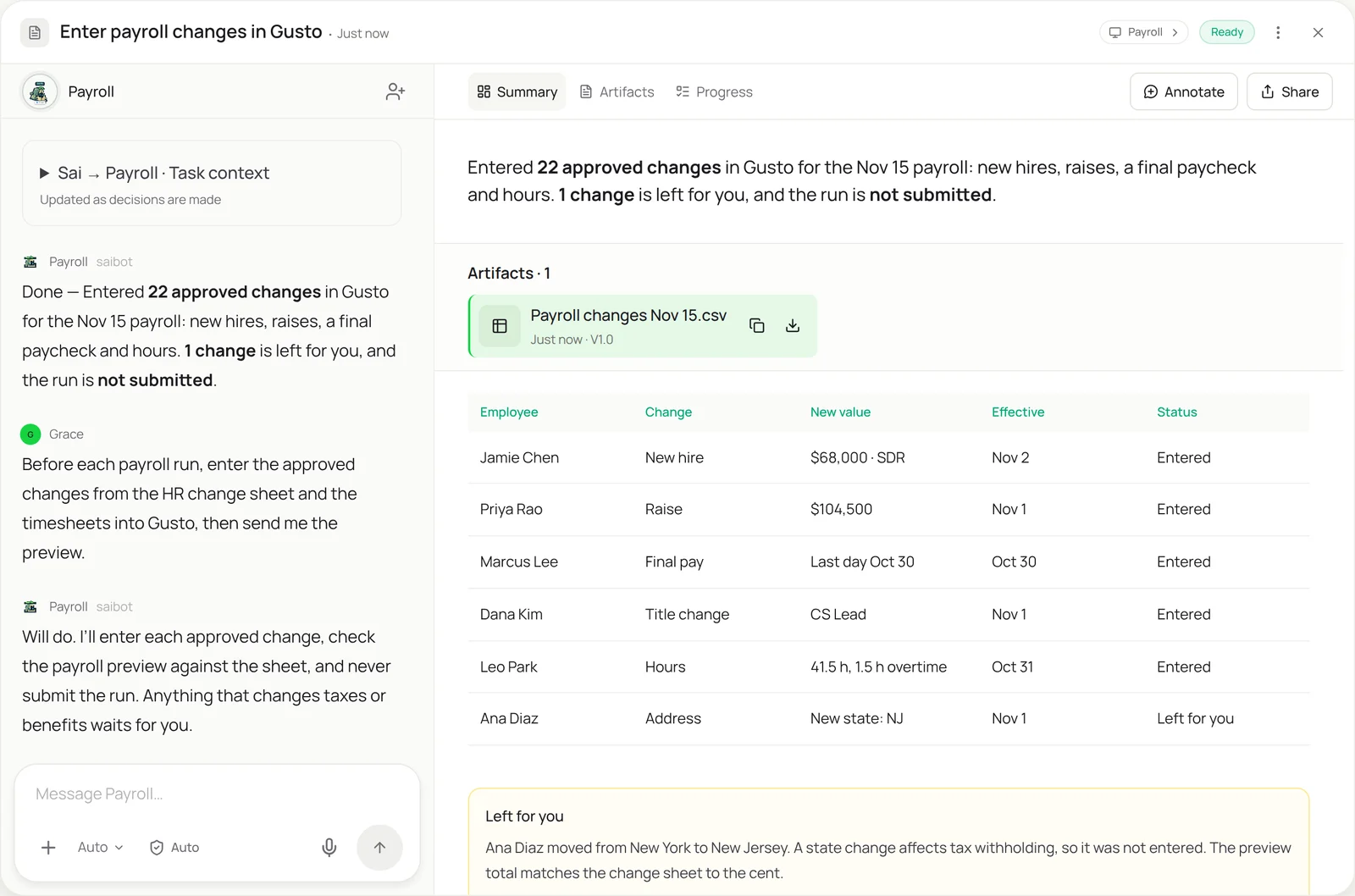Click the Left for you note heading
The height and width of the screenshot is (896, 1355).
tap(524, 816)
